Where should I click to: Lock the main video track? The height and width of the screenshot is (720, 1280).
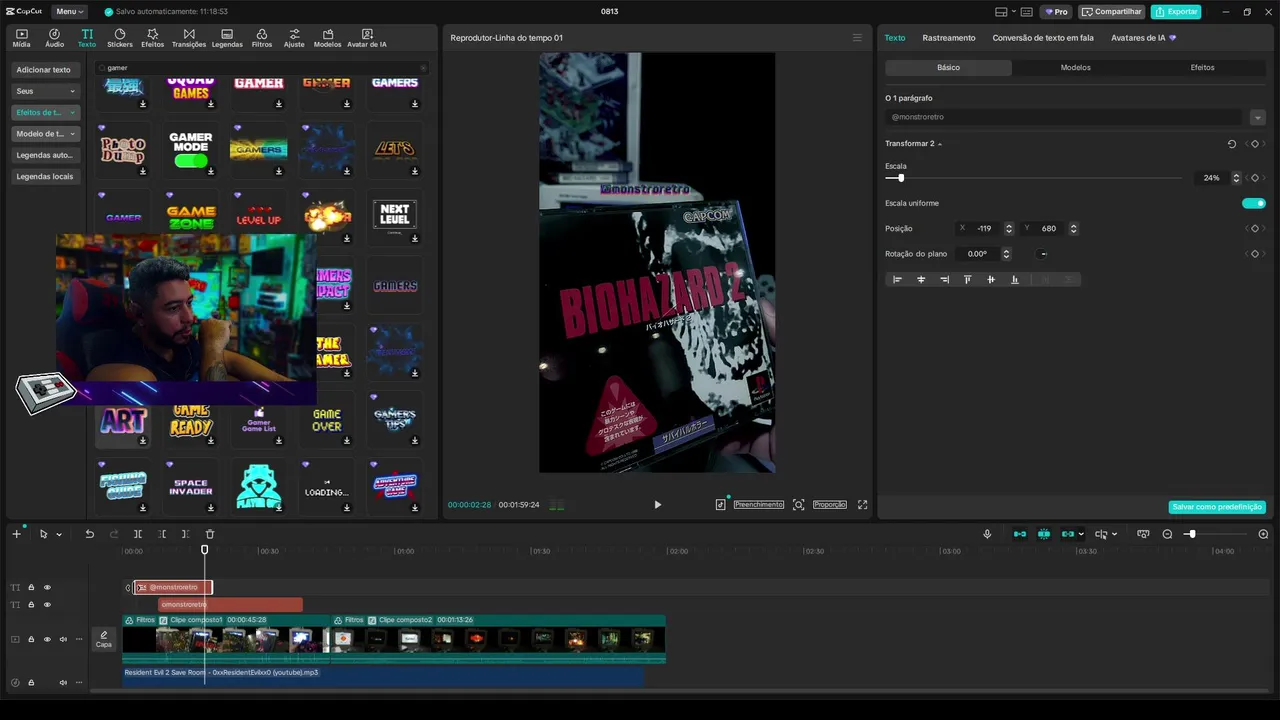31,639
